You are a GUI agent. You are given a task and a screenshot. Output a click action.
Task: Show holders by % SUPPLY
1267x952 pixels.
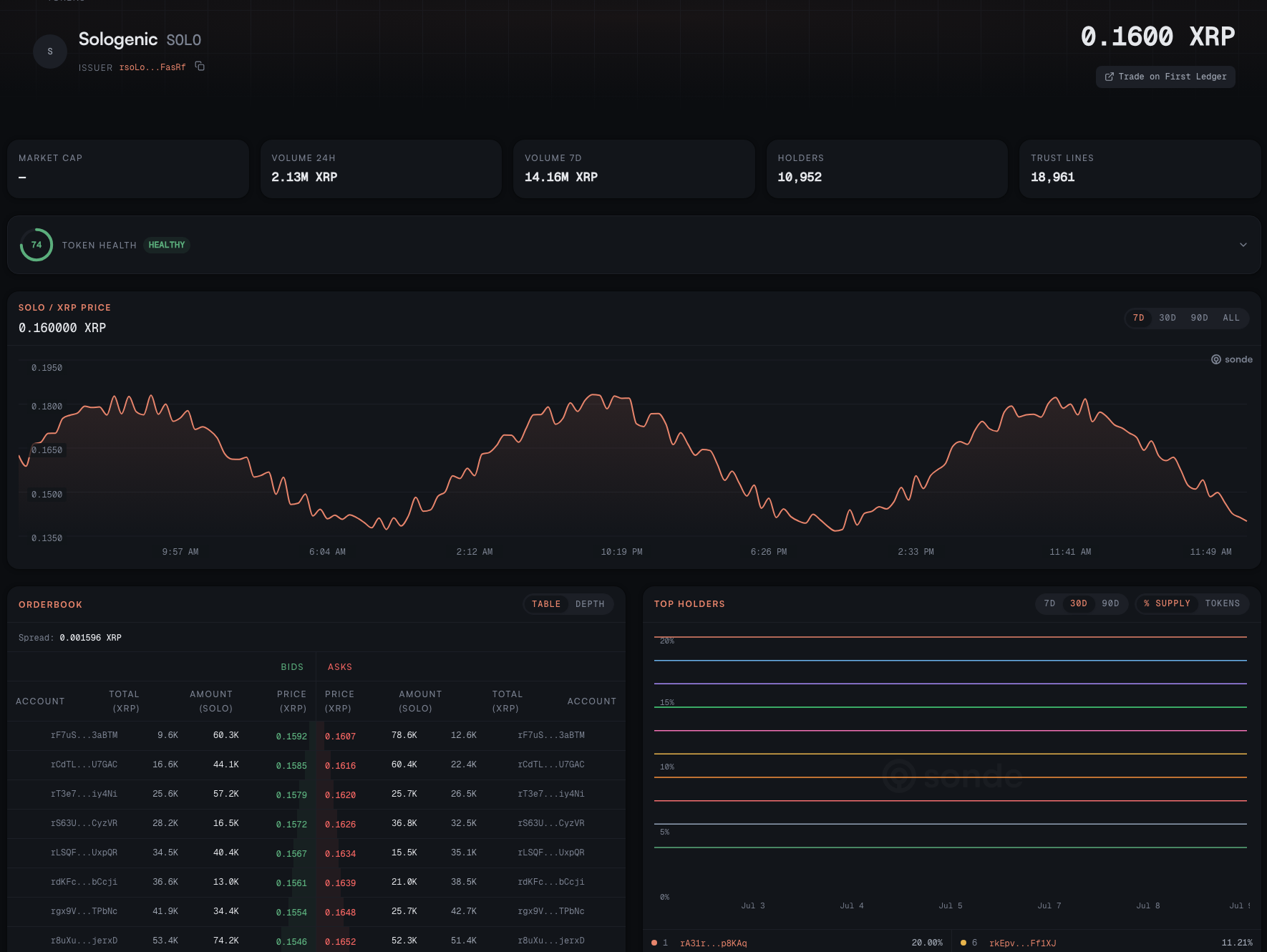(1168, 603)
